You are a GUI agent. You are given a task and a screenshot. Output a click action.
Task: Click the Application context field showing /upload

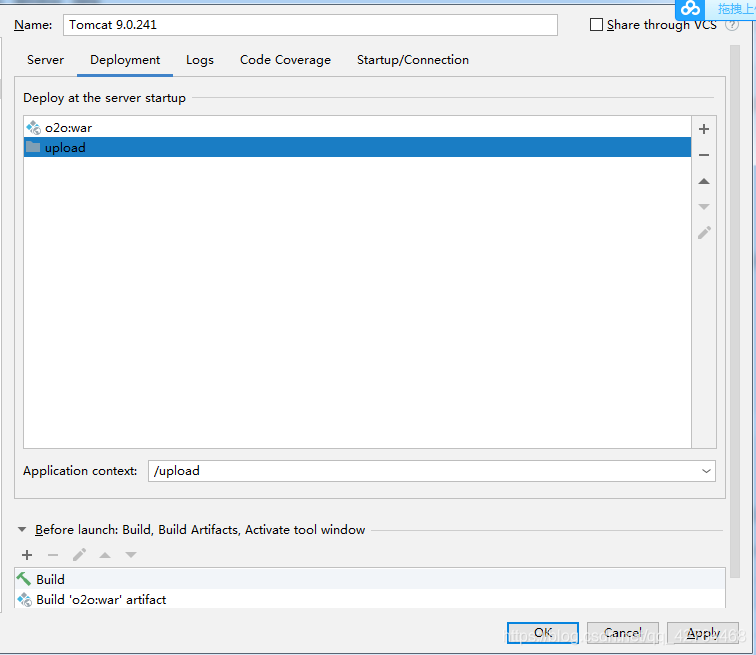432,471
